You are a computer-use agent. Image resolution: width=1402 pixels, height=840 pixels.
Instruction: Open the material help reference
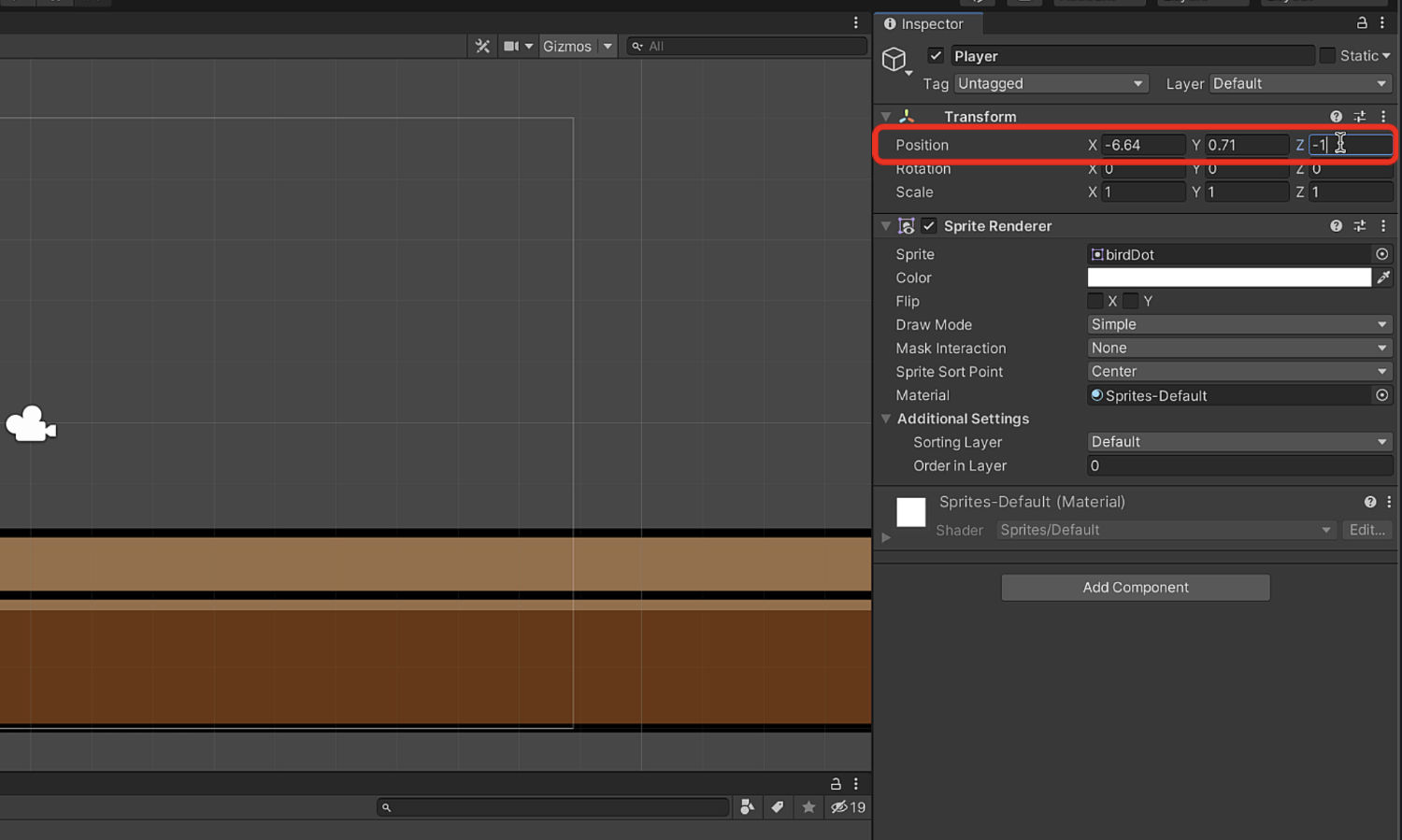coord(1369,502)
